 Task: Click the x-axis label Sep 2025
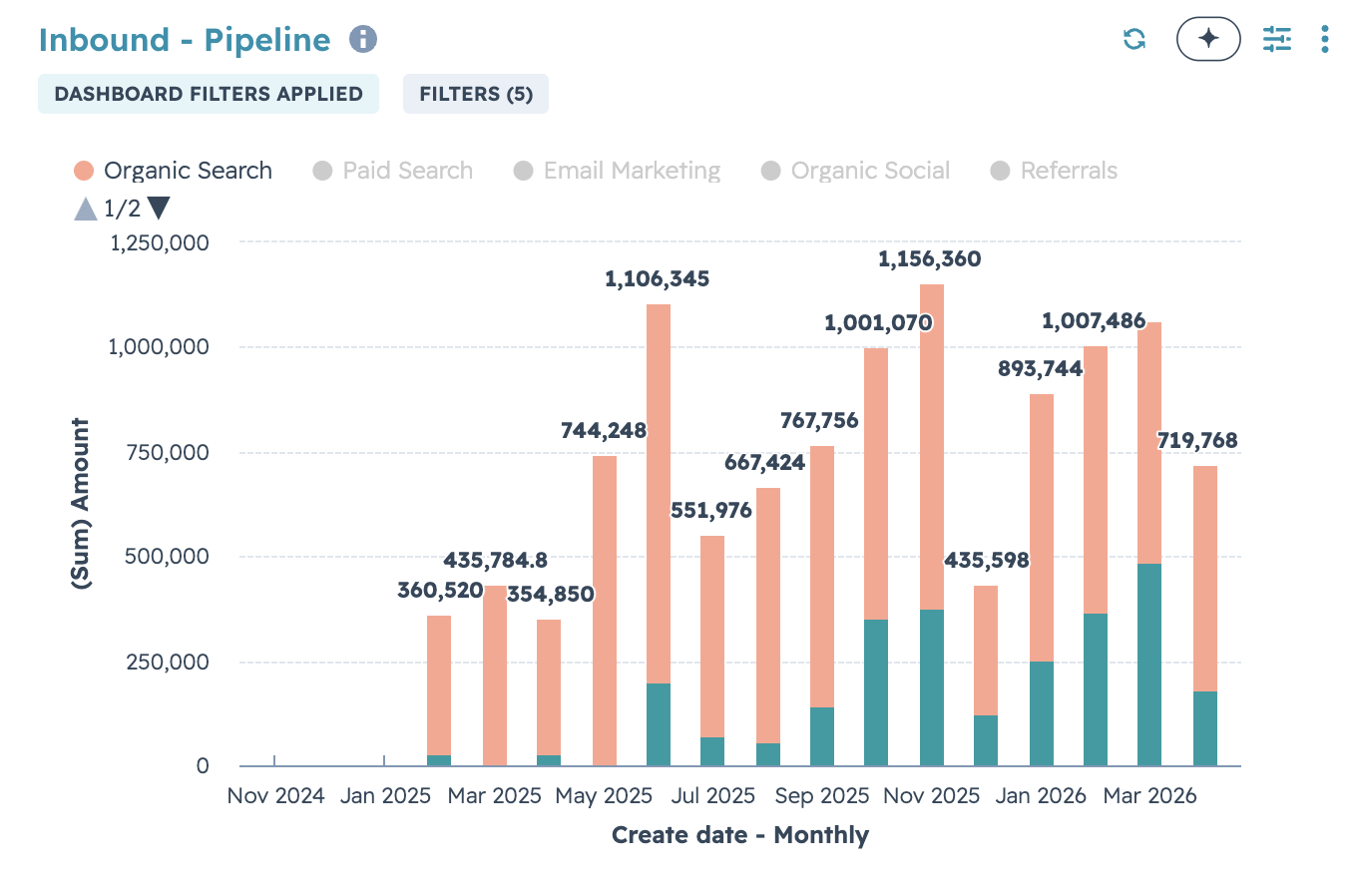click(x=822, y=796)
